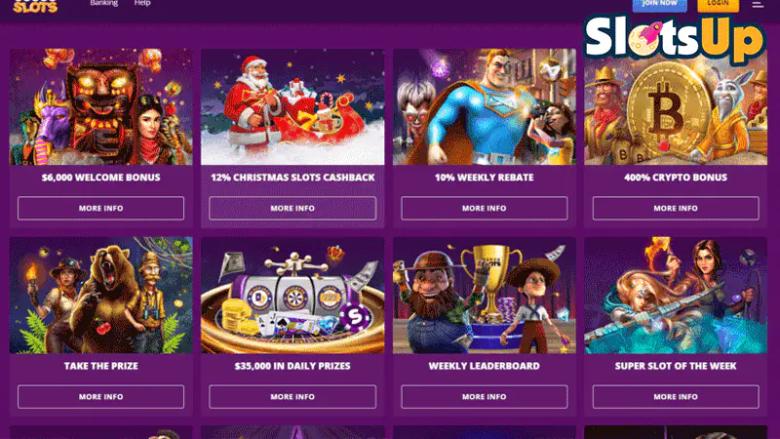The image size is (780, 439).
Task: Select the Santa Christmas cashback image
Action: click(x=292, y=107)
